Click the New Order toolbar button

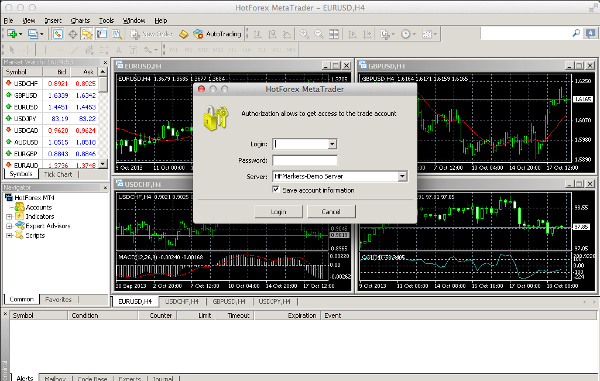152,34
